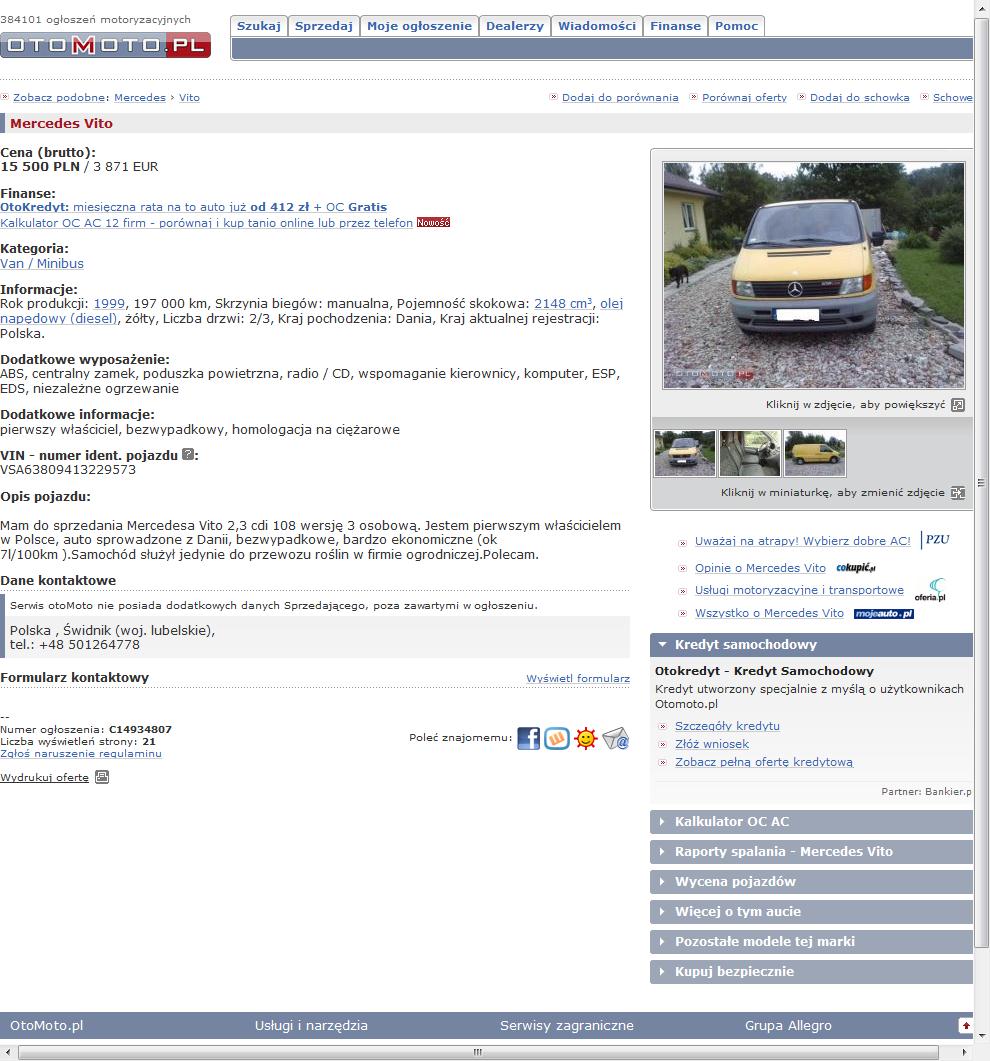Image resolution: width=990 pixels, height=1061 pixels.
Task: Click the OtoKredyt monthly rate link
Action: coord(194,207)
